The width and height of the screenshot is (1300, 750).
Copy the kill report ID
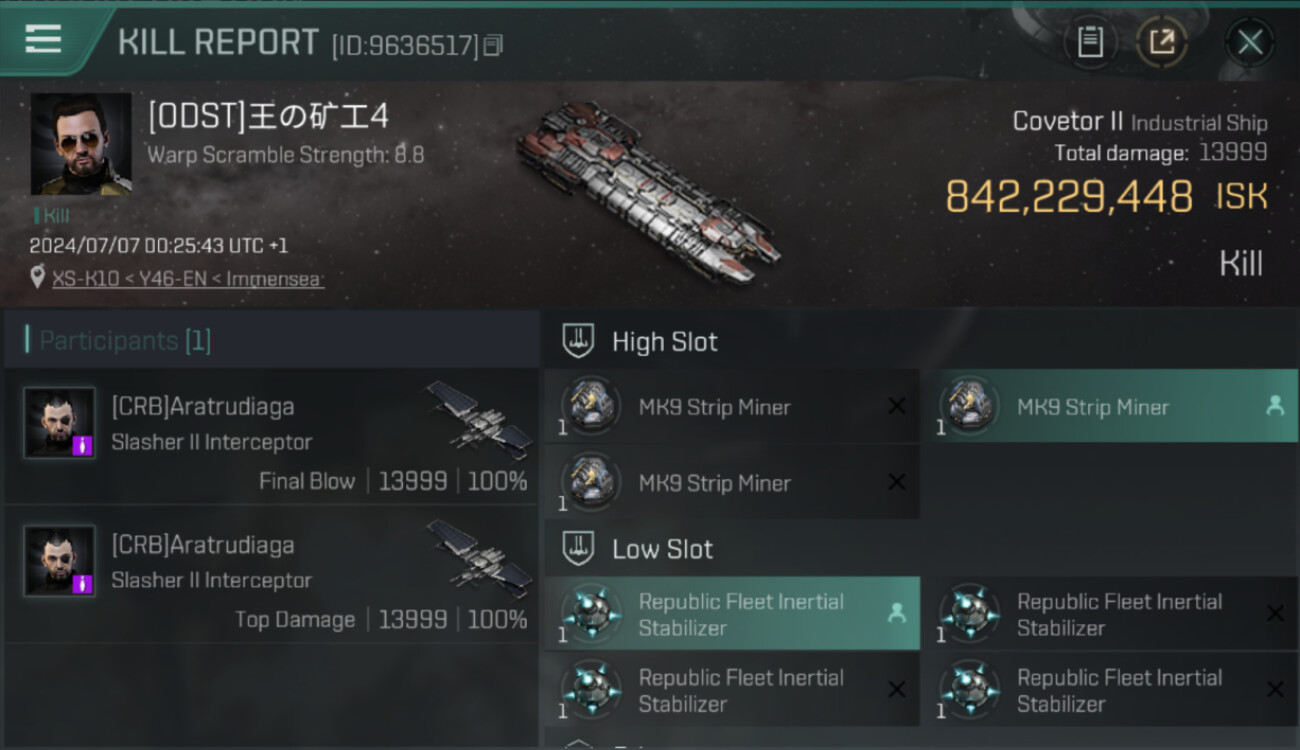coord(493,45)
